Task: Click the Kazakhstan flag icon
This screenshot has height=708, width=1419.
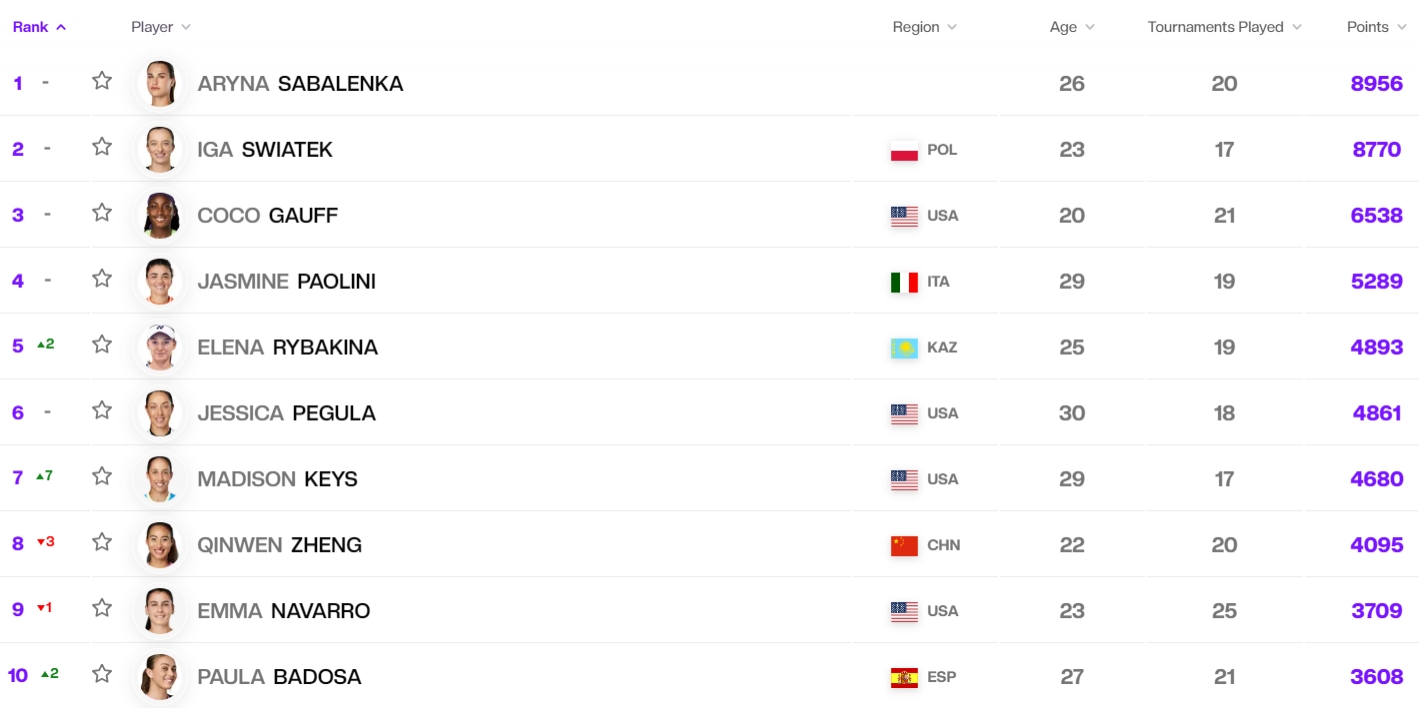Action: click(904, 348)
